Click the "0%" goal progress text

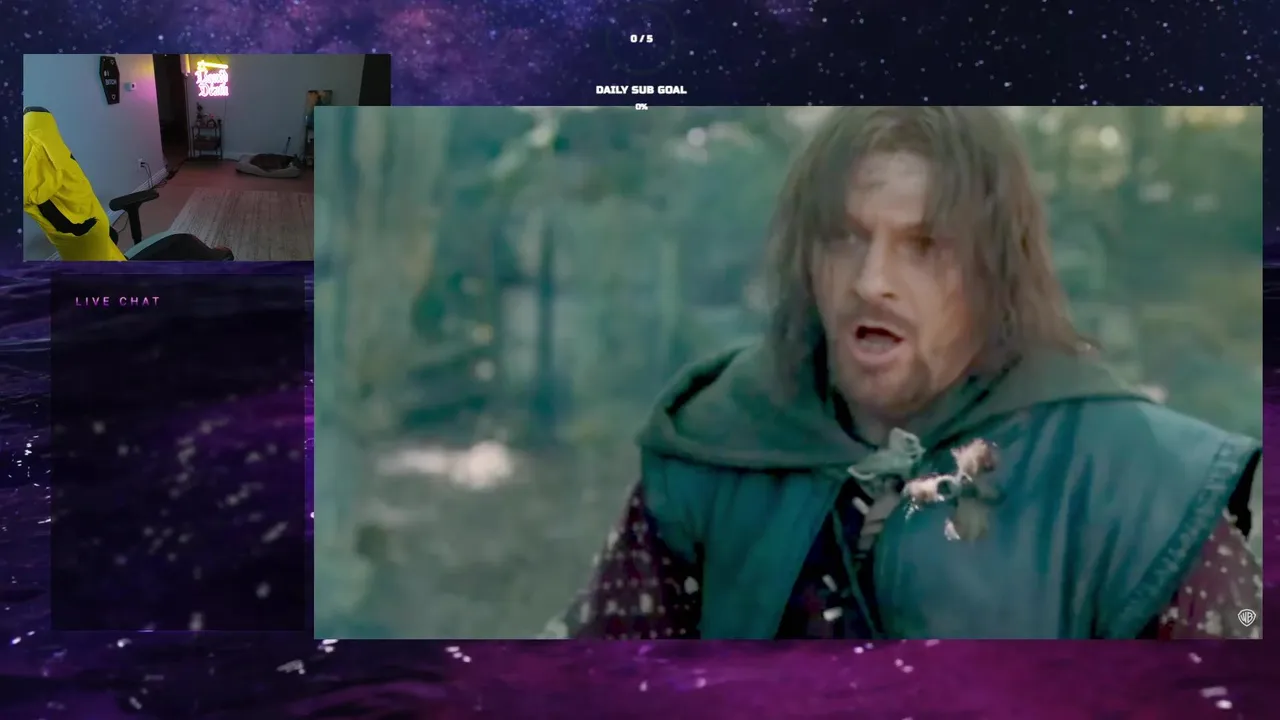pyautogui.click(x=641, y=106)
